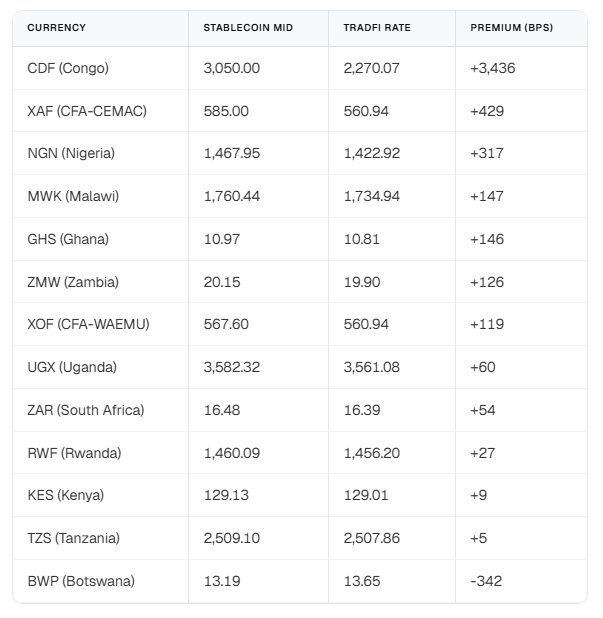Click the XOF (CFA-WAEMU) currency cell
Image resolution: width=603 pixels, height=618 pixels.
(88, 324)
